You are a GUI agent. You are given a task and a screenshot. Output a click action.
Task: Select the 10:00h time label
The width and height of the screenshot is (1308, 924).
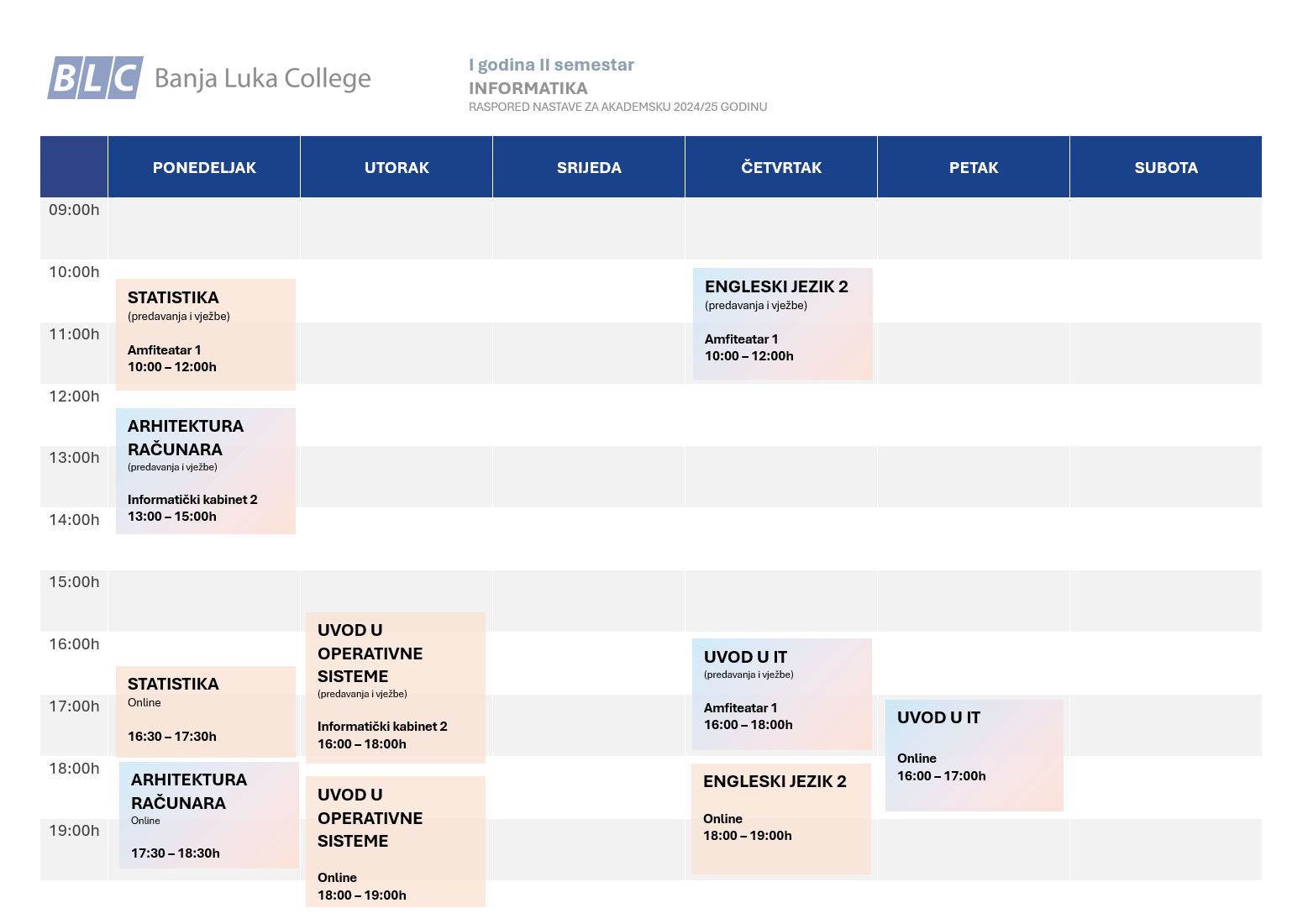pyautogui.click(x=74, y=272)
